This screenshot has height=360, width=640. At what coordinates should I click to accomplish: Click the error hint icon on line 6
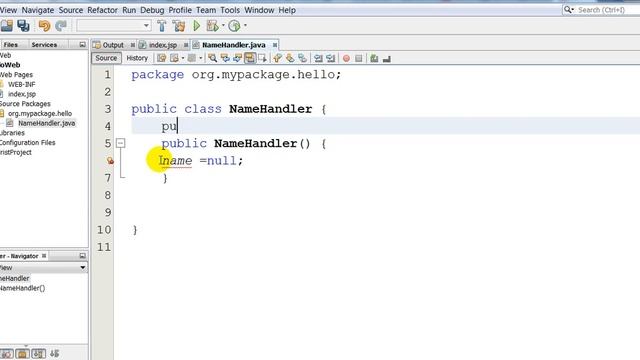point(110,161)
